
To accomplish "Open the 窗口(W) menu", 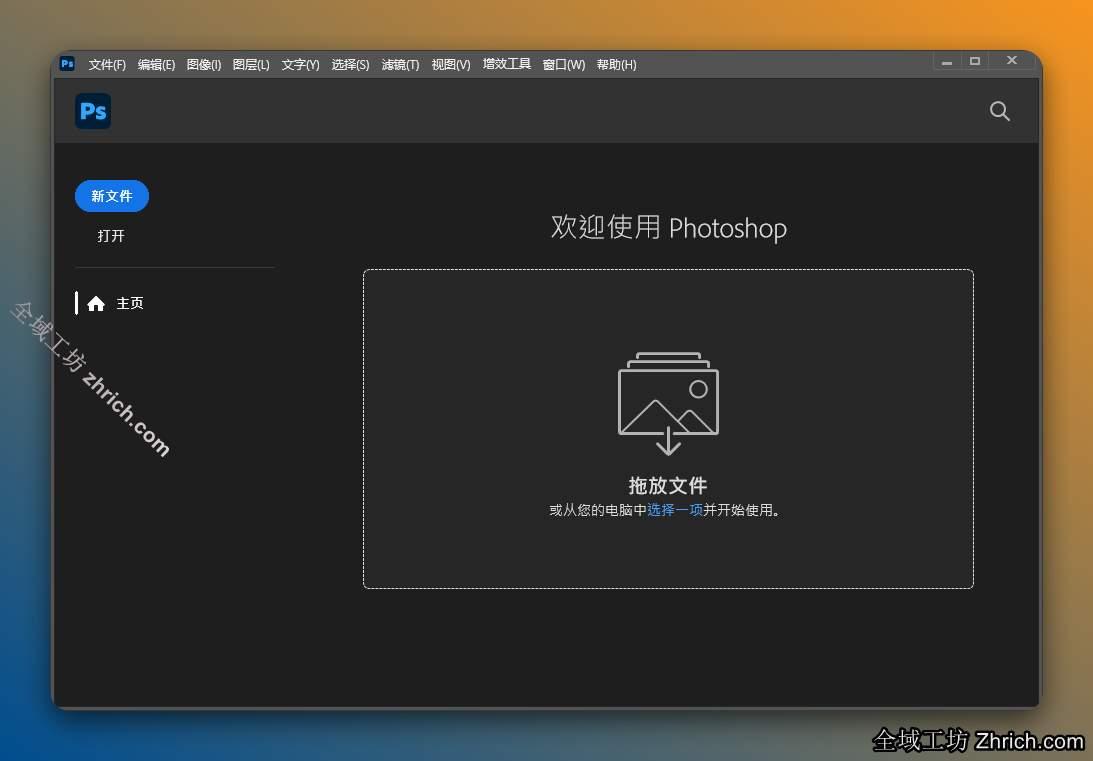I will pos(563,64).
